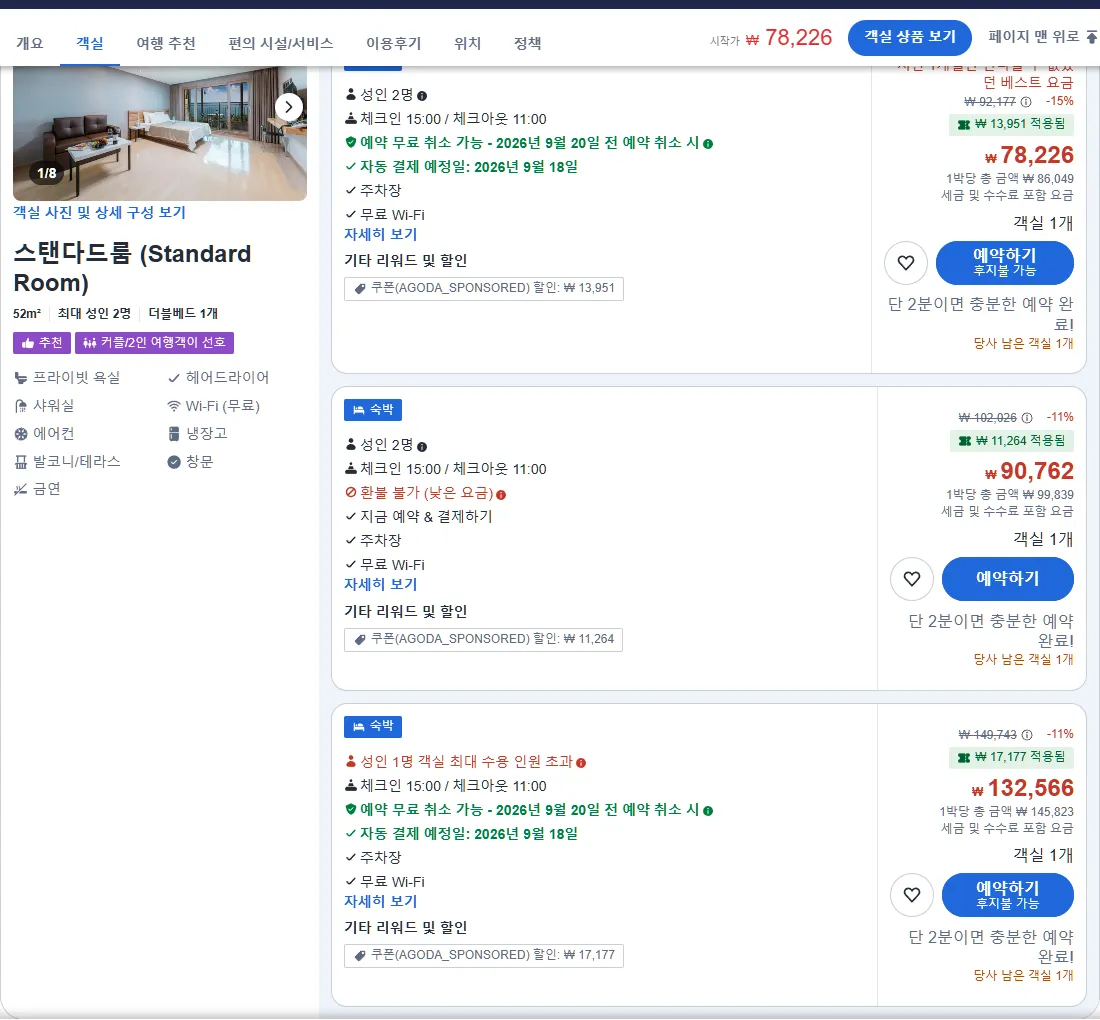Click the 헤어드라이어 amenity text
This screenshot has height=1020, width=1100.
[x=227, y=377]
